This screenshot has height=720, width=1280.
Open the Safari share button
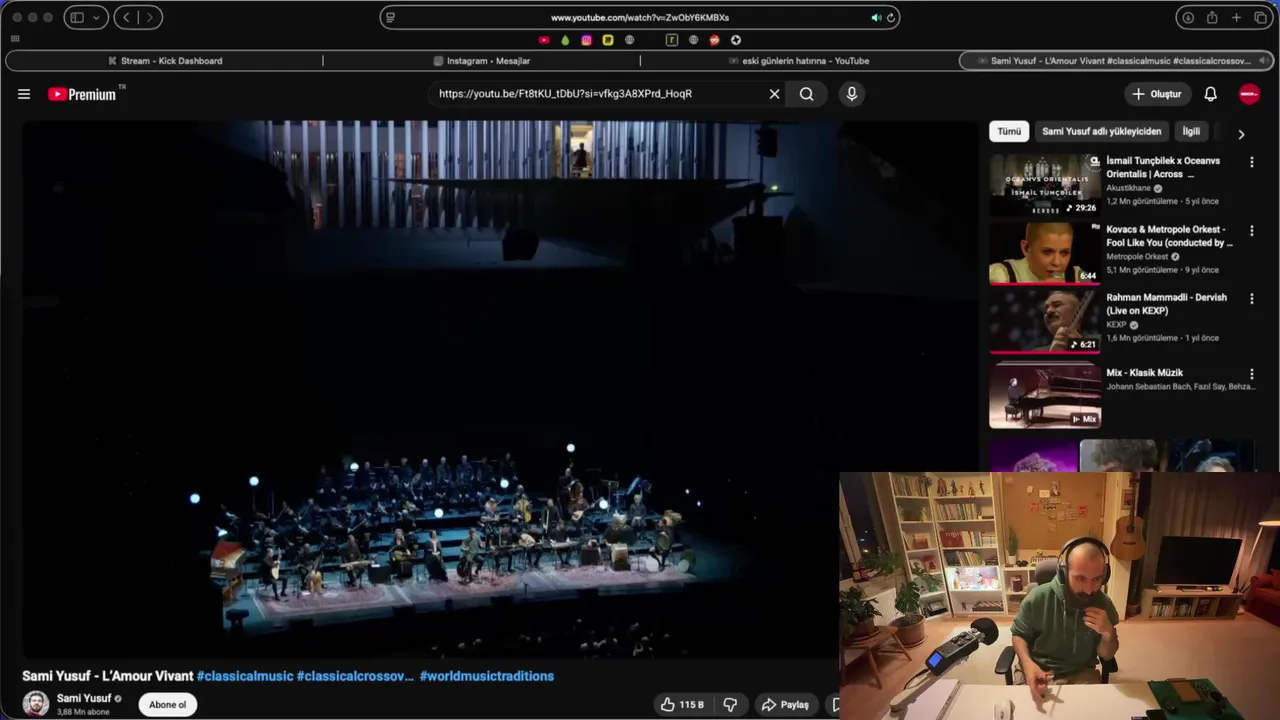pos(1212,17)
